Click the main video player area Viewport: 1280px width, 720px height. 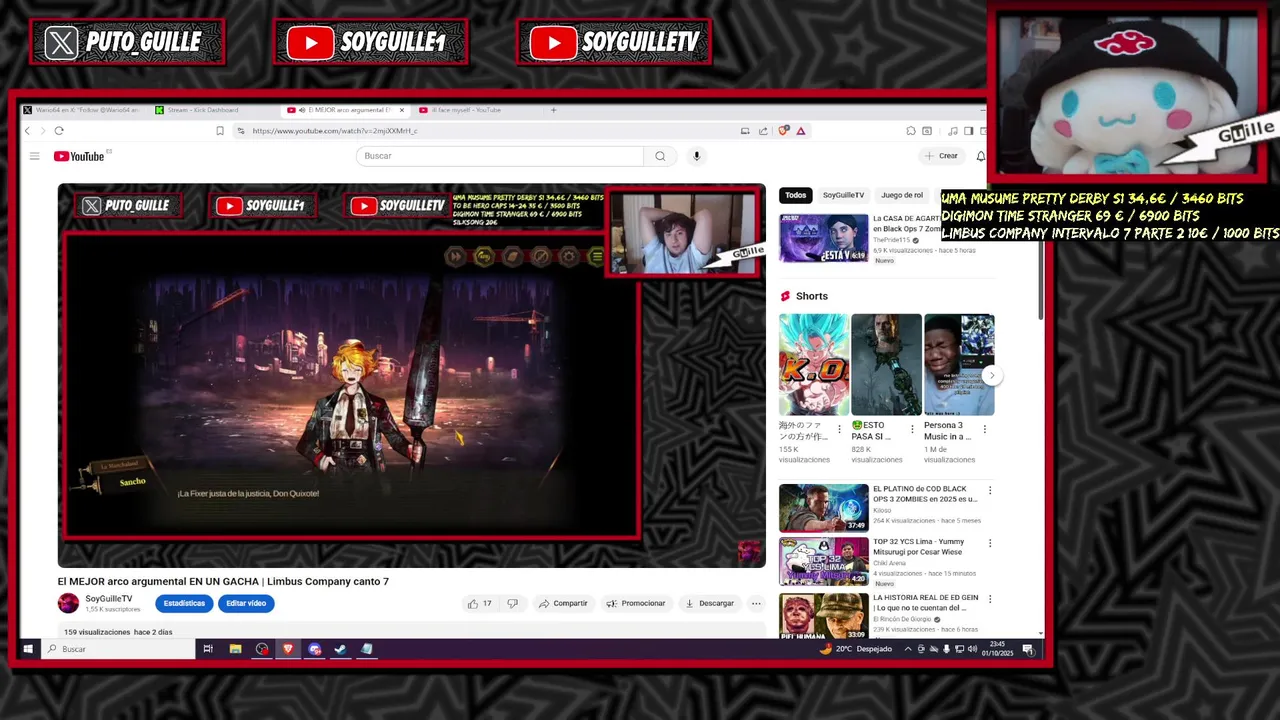click(x=411, y=376)
